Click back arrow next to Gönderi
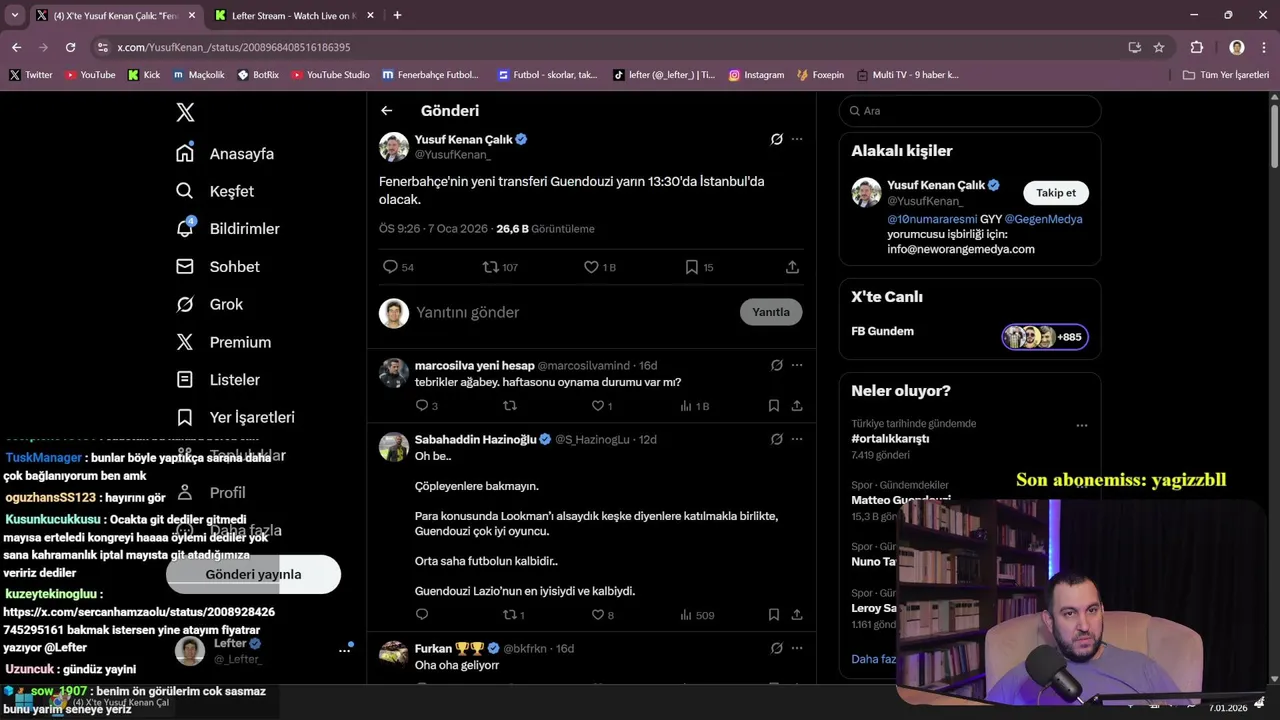Viewport: 1280px width, 720px height. [x=387, y=111]
